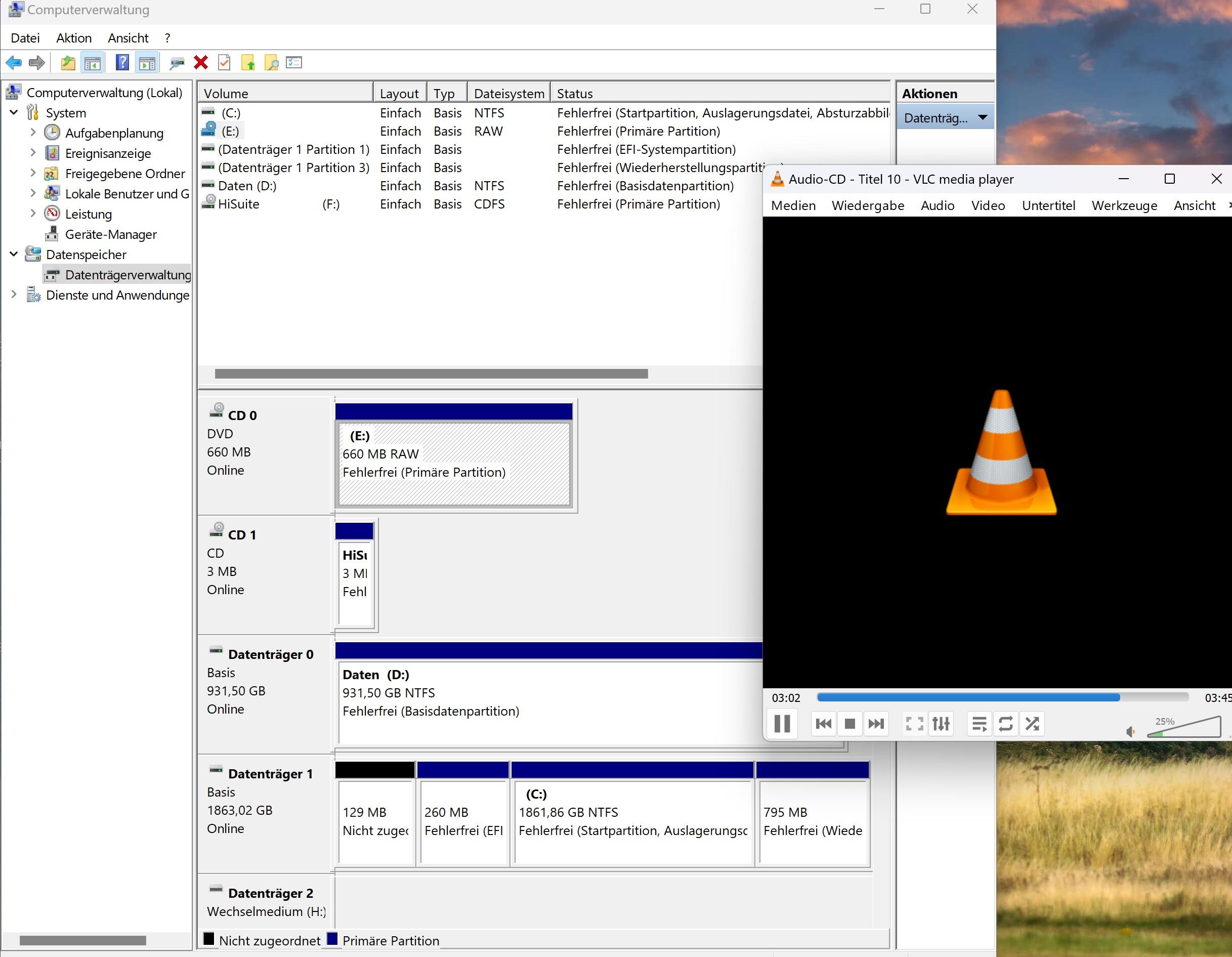Mute VLC with speaker icon
This screenshot has width=1232, height=957.
click(x=1130, y=732)
